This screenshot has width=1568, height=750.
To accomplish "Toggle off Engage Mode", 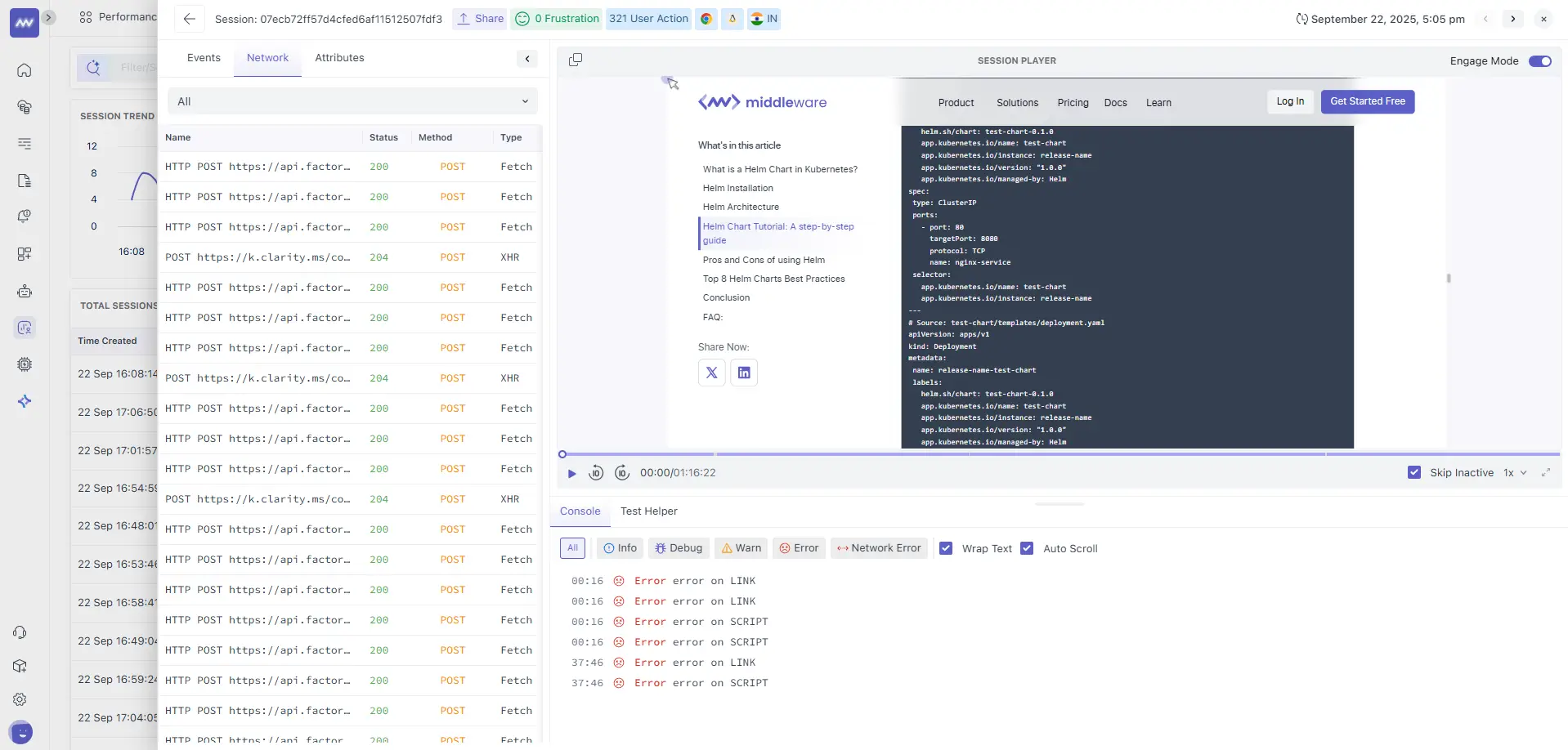I will tap(1540, 61).
